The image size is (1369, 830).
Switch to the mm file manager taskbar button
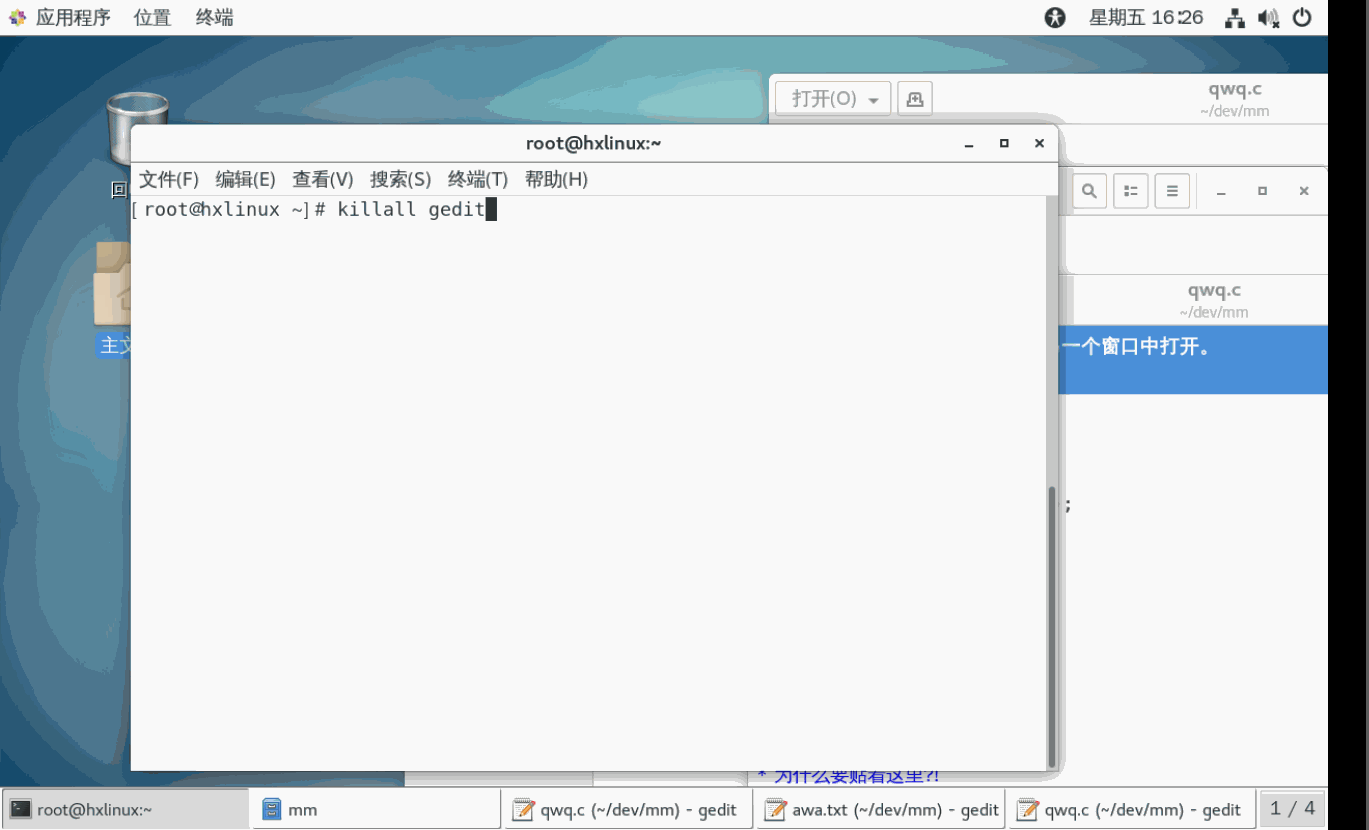(x=376, y=809)
